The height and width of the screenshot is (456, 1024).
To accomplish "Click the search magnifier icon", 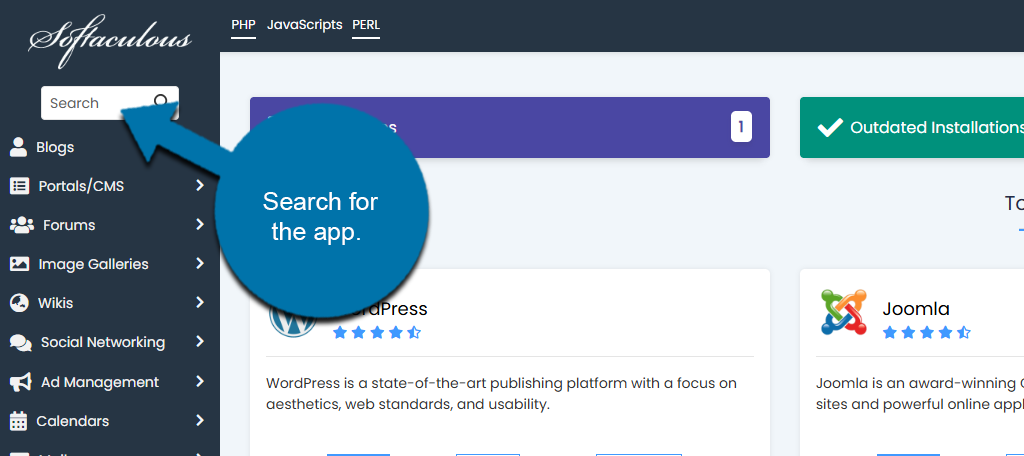I will [x=161, y=101].
